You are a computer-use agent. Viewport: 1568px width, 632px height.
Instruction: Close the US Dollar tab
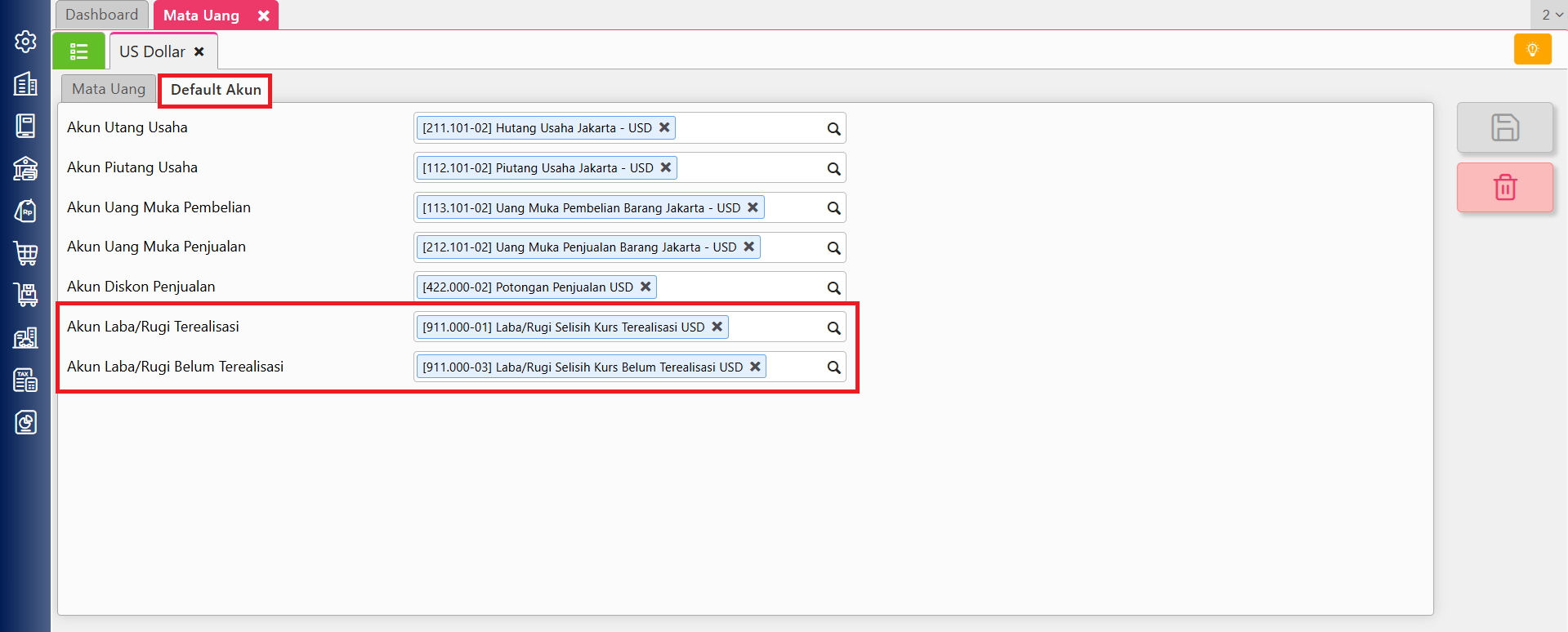tap(199, 51)
